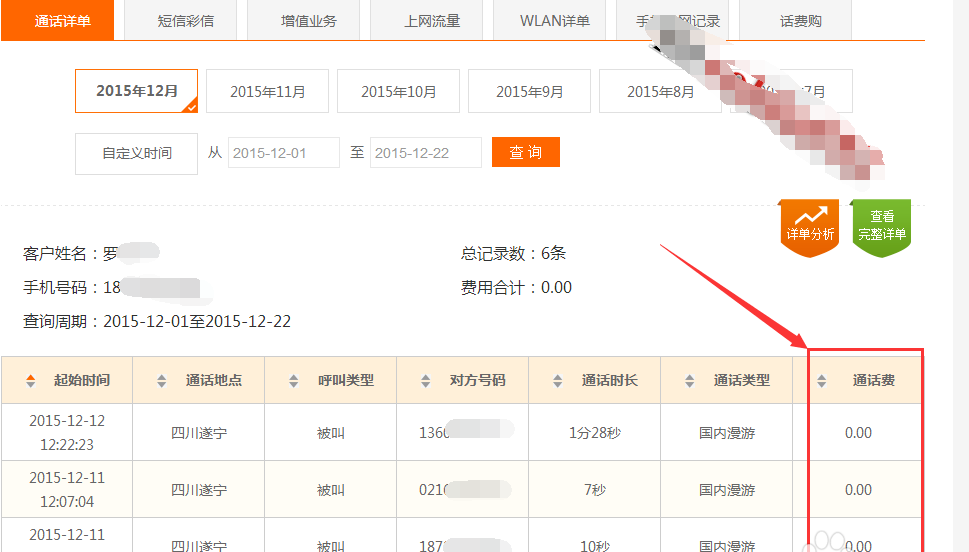
Task: Select the 2015年12月 month option
Action: tap(136, 91)
